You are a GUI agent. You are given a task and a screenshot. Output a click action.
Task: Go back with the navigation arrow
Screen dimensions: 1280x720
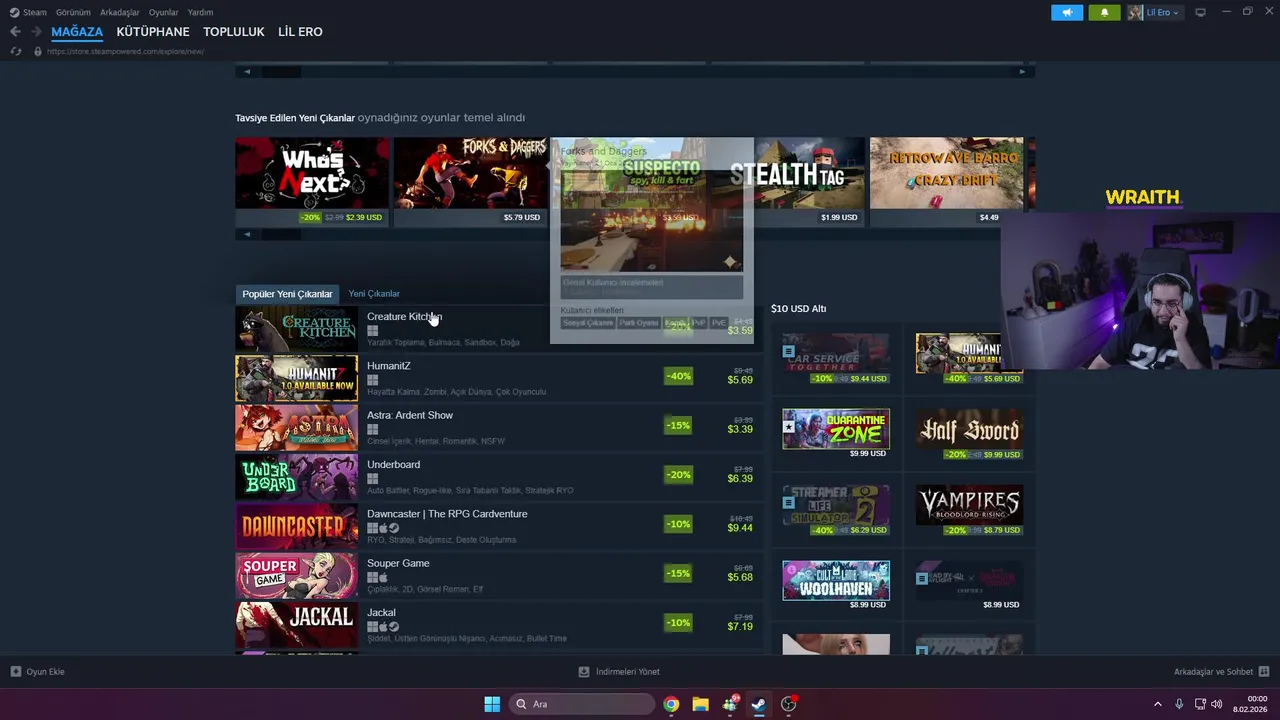pos(15,32)
